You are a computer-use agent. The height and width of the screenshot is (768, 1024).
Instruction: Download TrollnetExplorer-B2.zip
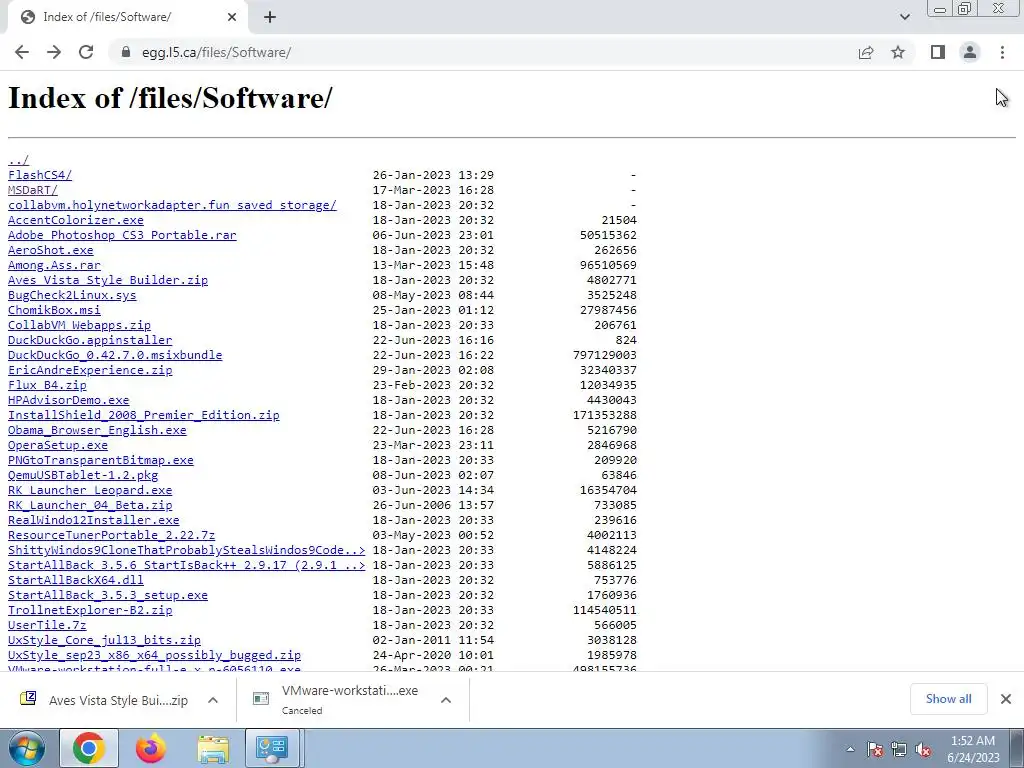click(x=90, y=611)
